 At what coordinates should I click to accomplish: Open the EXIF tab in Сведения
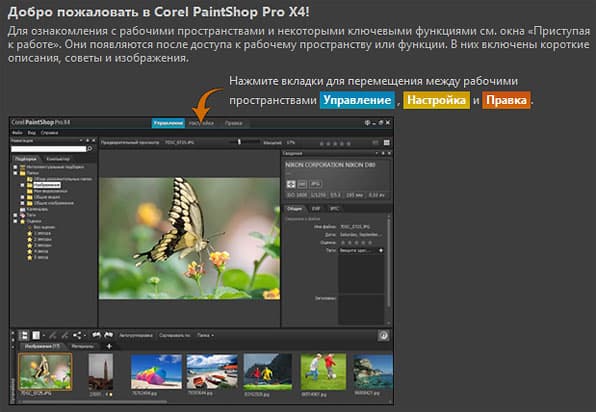point(316,209)
